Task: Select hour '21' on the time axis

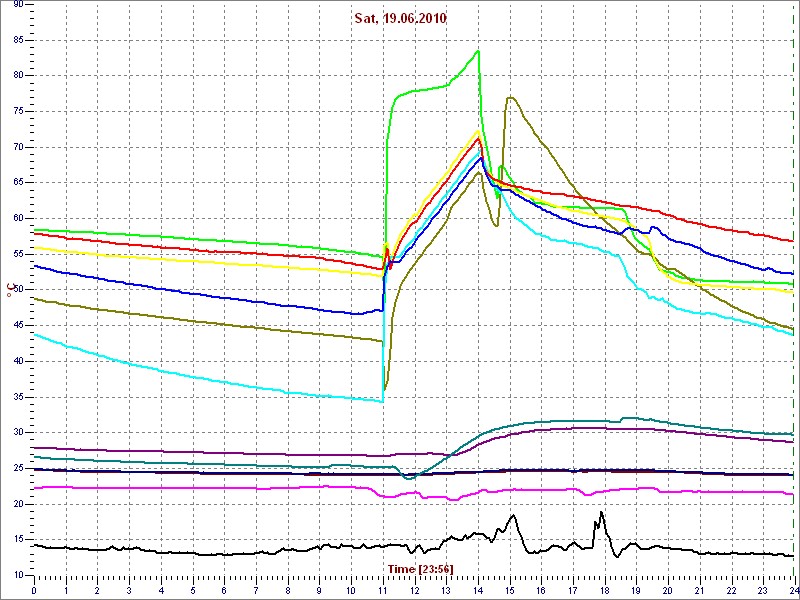Action: click(700, 590)
